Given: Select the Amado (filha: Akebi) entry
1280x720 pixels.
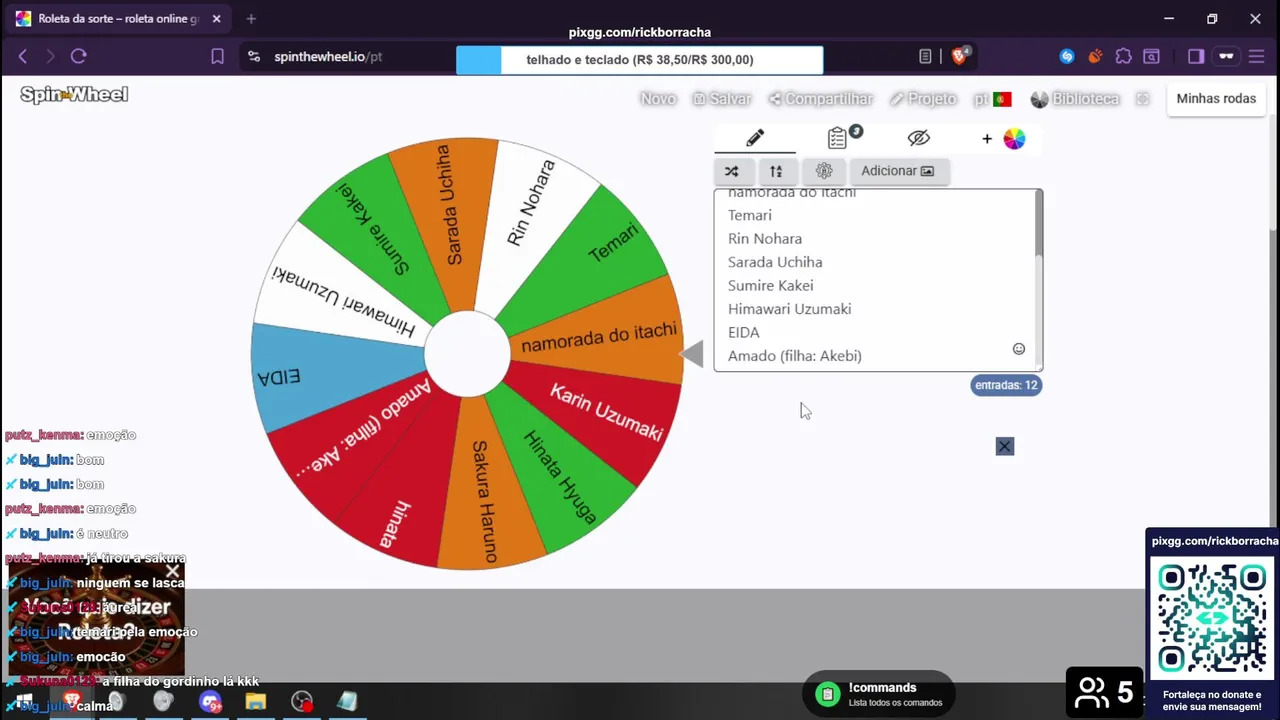Looking at the screenshot, I should 795,356.
